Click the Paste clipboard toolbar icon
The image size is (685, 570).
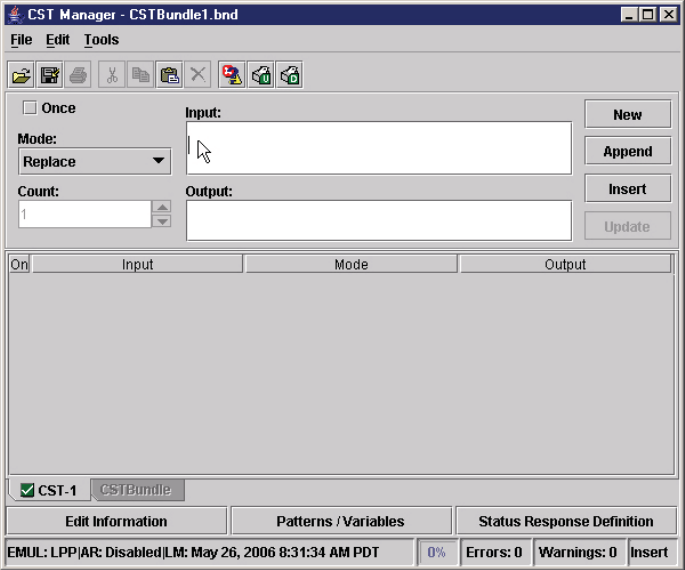pyautogui.click(x=170, y=75)
